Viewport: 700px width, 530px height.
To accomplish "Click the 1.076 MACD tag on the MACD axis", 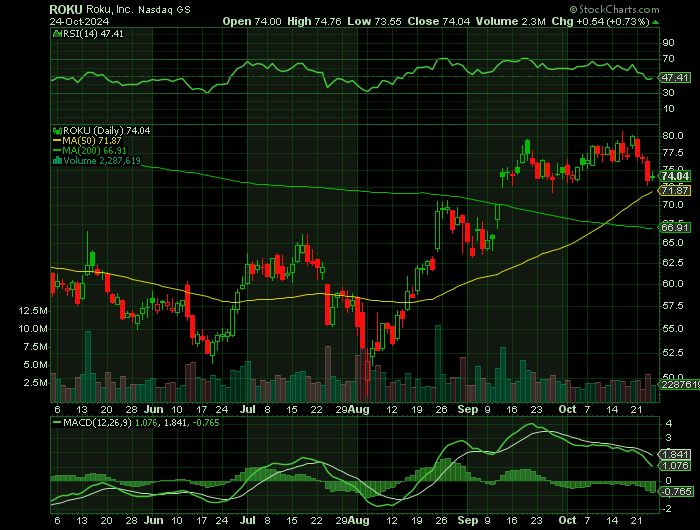I will pyautogui.click(x=676, y=466).
